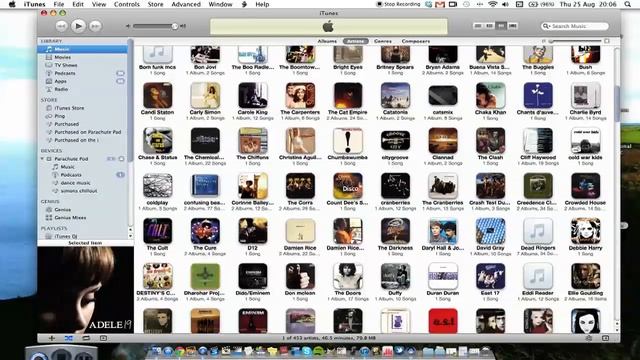Viewport: 640px width, 360px height.
Task: Switch to the Genres tab
Action: (x=383, y=41)
